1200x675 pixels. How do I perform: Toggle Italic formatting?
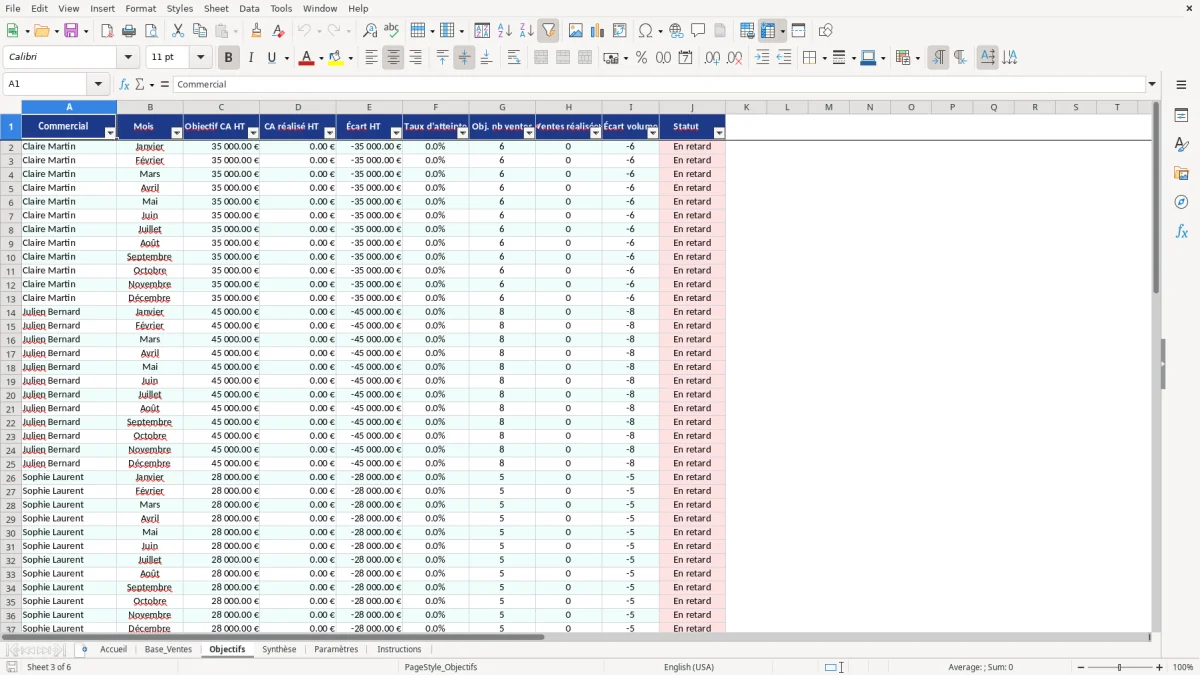click(x=251, y=58)
